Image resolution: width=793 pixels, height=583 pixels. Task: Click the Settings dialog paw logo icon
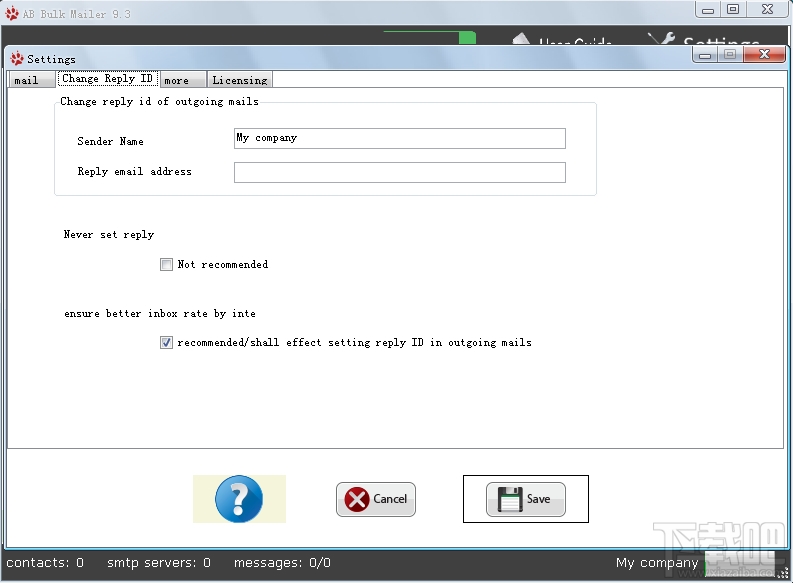click(17, 59)
